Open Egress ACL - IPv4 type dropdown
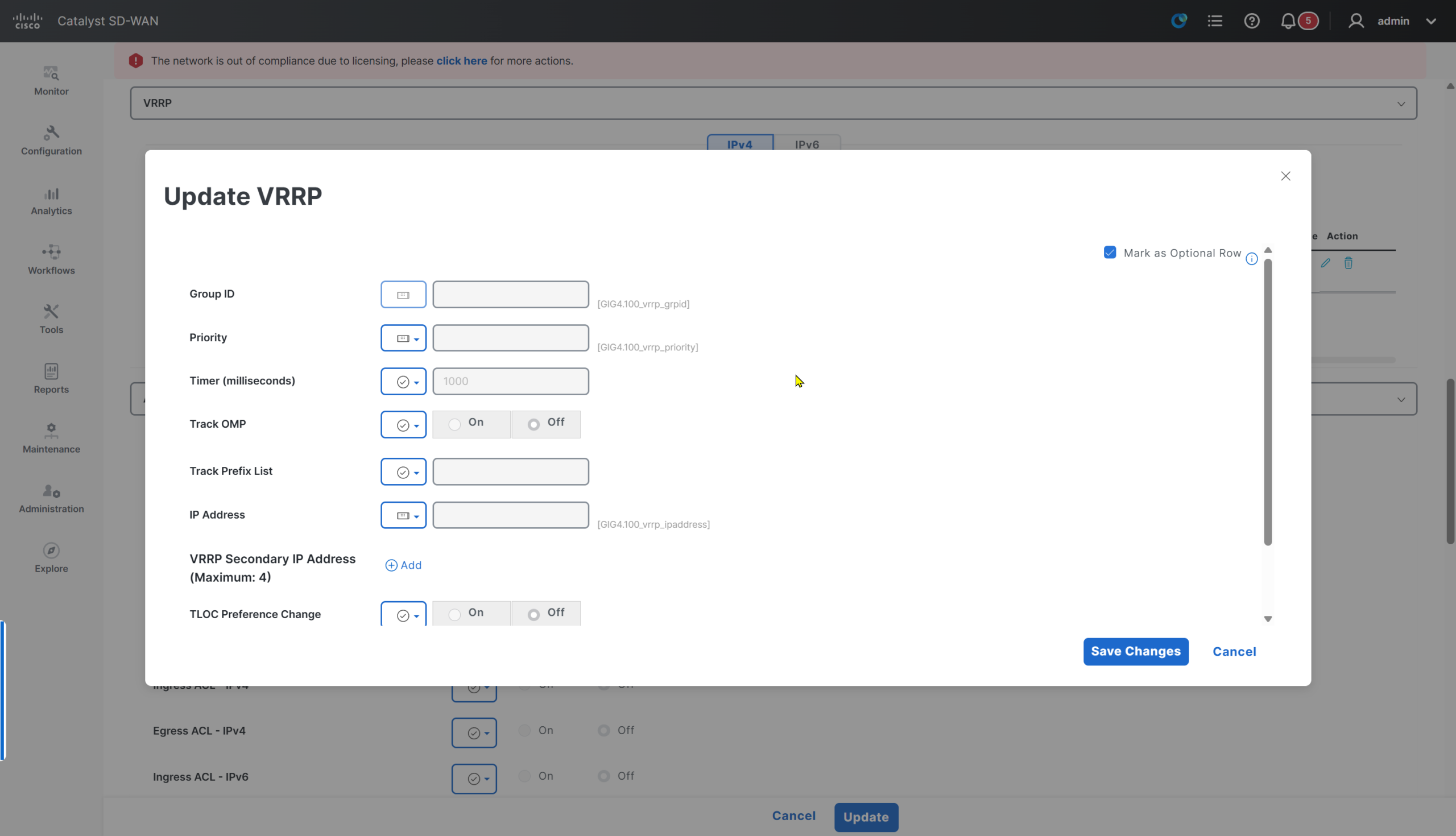Image resolution: width=1456 pixels, height=836 pixels. (x=474, y=733)
